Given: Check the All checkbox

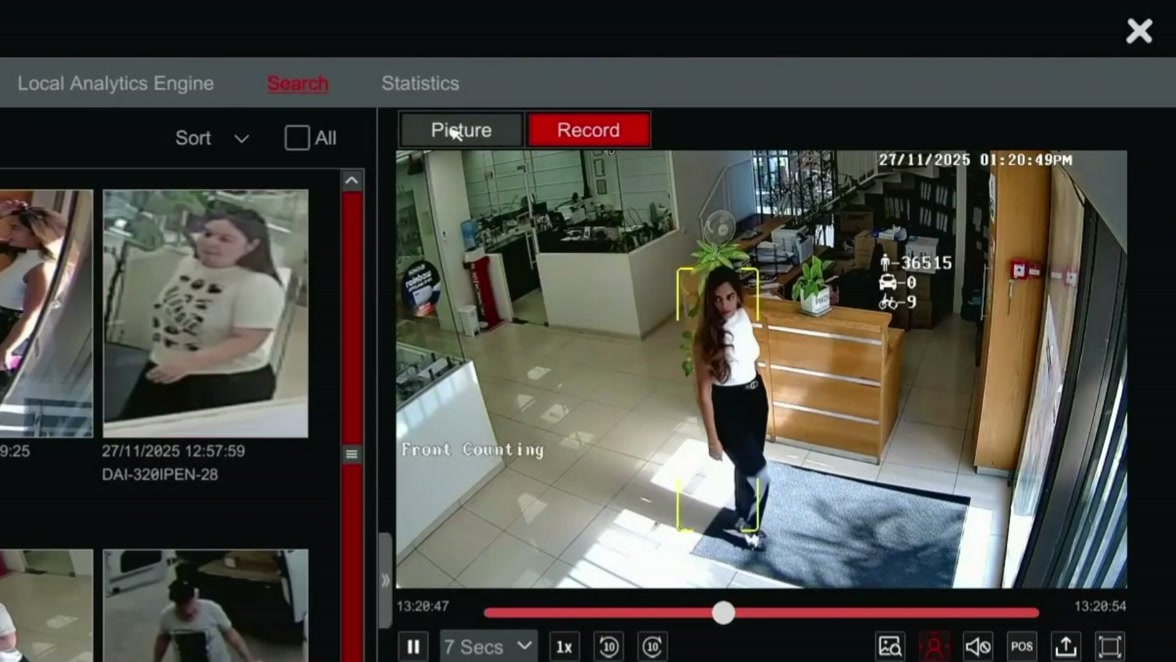Looking at the screenshot, I should [297, 138].
